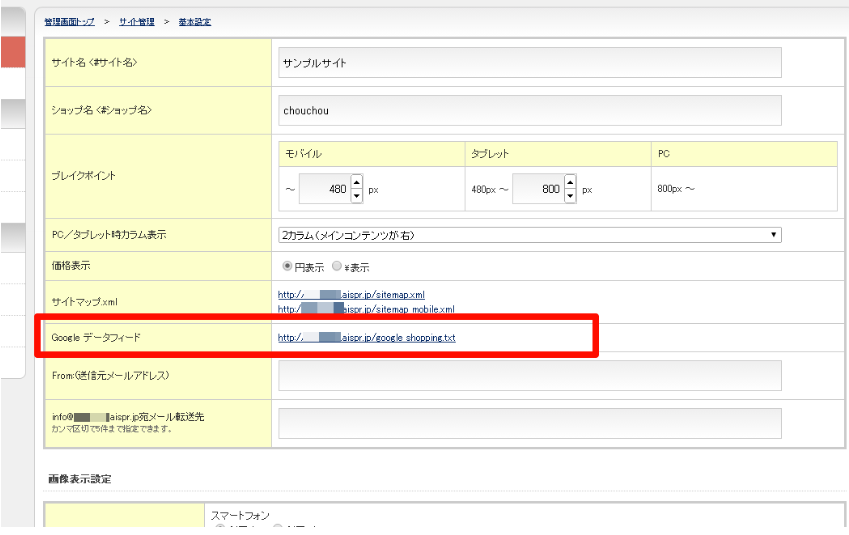Select the red highlighted left sidebar item

click(12, 52)
